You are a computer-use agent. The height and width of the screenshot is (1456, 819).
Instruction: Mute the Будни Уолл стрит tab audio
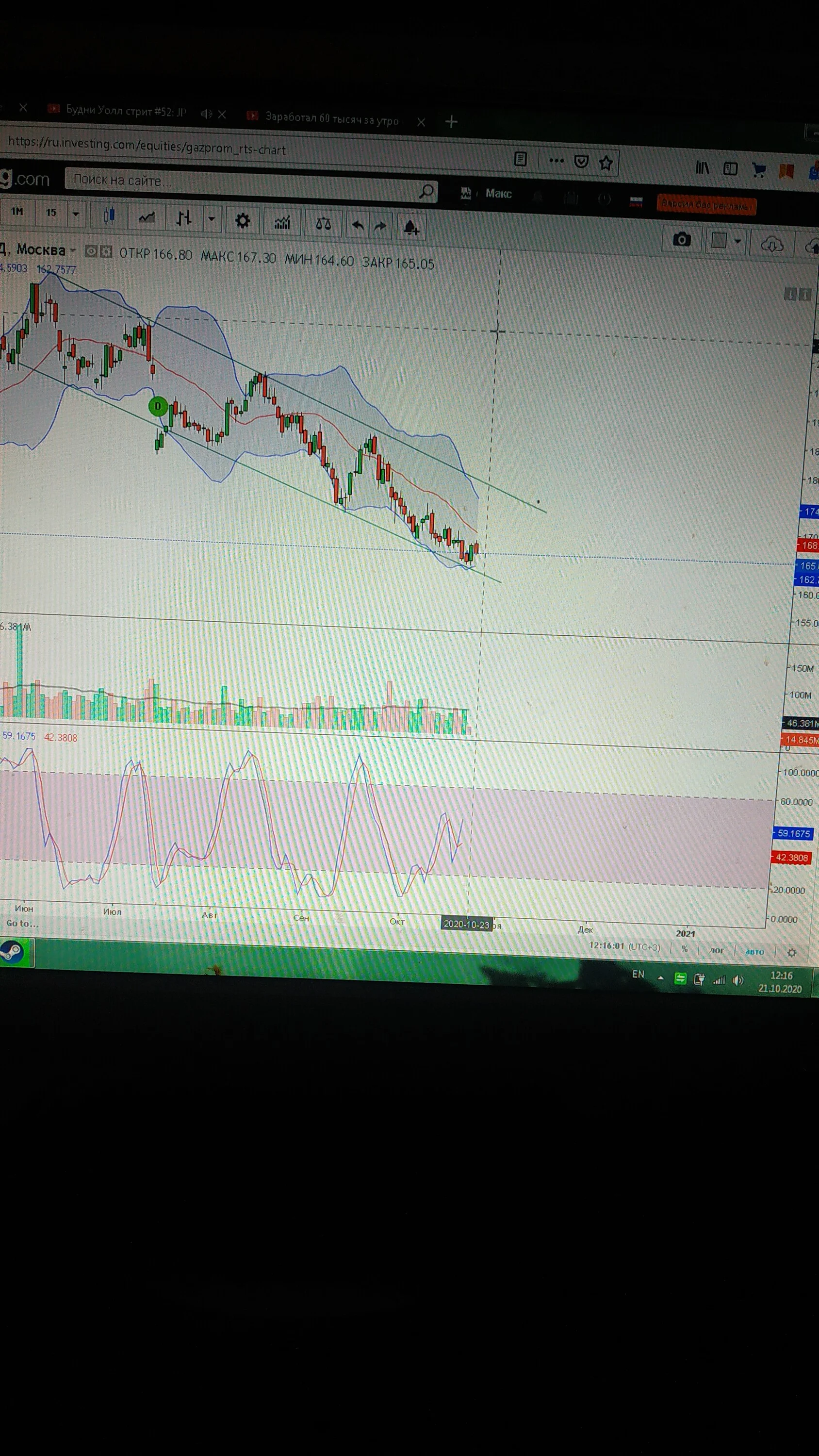click(x=206, y=114)
